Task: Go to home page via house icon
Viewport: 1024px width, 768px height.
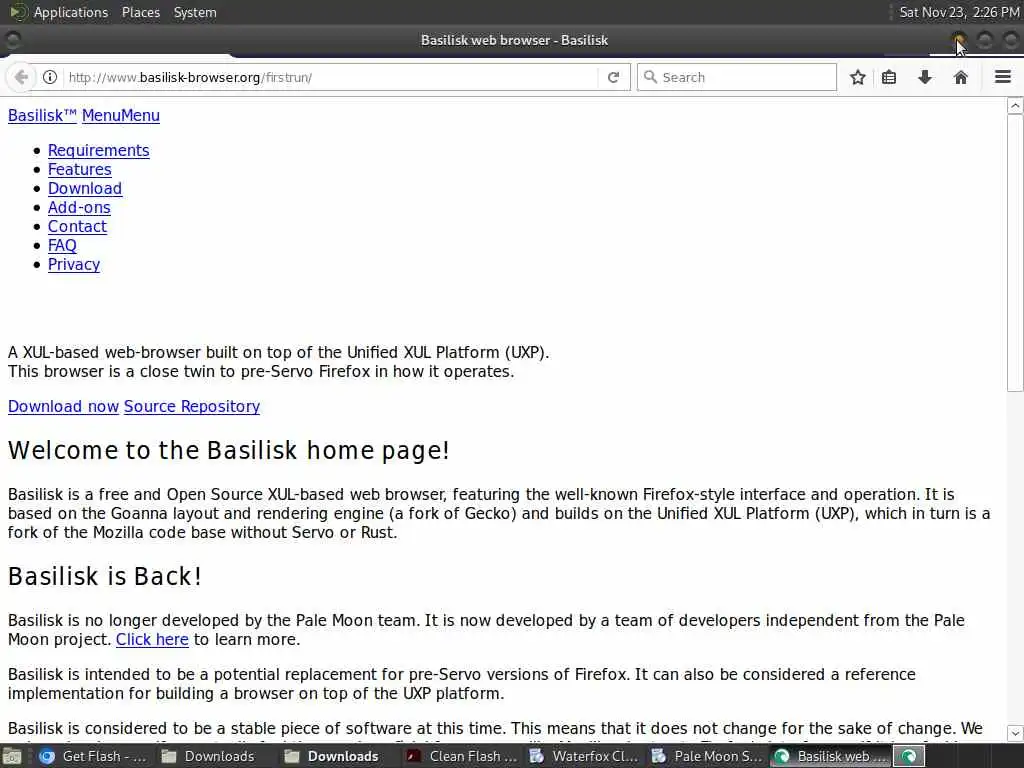Action: (x=961, y=77)
